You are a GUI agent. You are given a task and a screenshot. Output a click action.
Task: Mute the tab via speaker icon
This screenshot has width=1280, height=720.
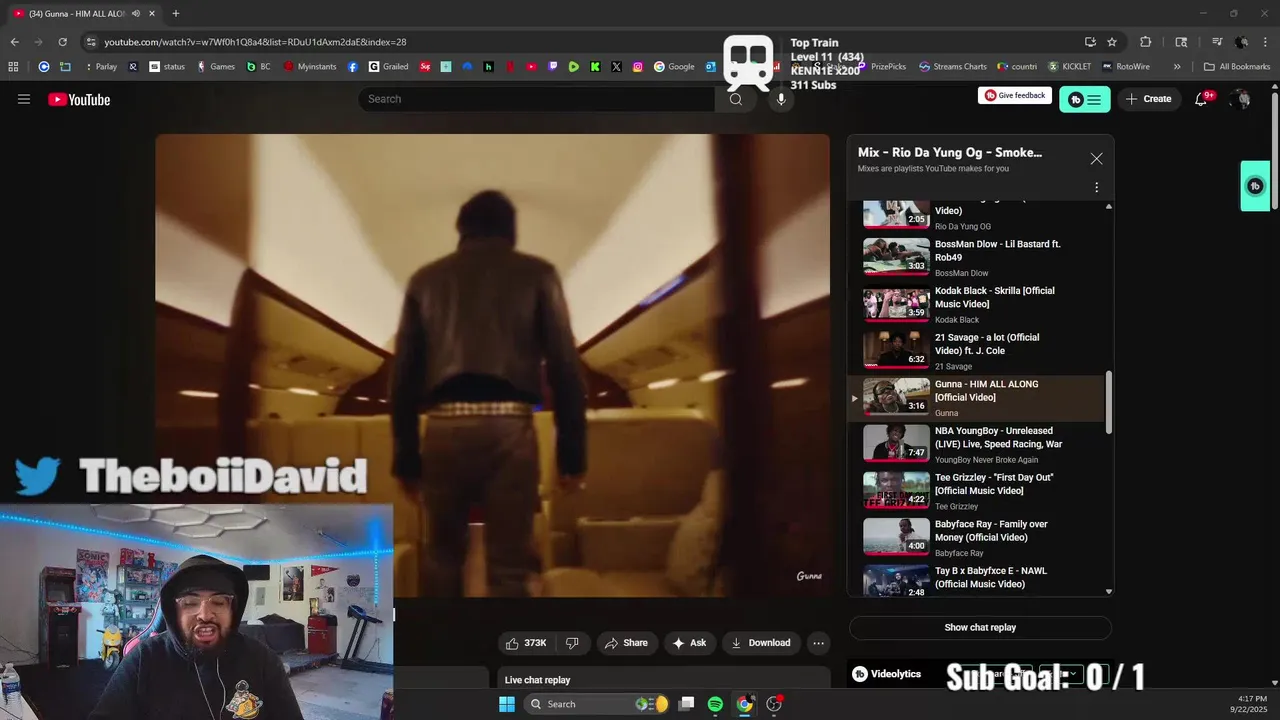(x=136, y=13)
